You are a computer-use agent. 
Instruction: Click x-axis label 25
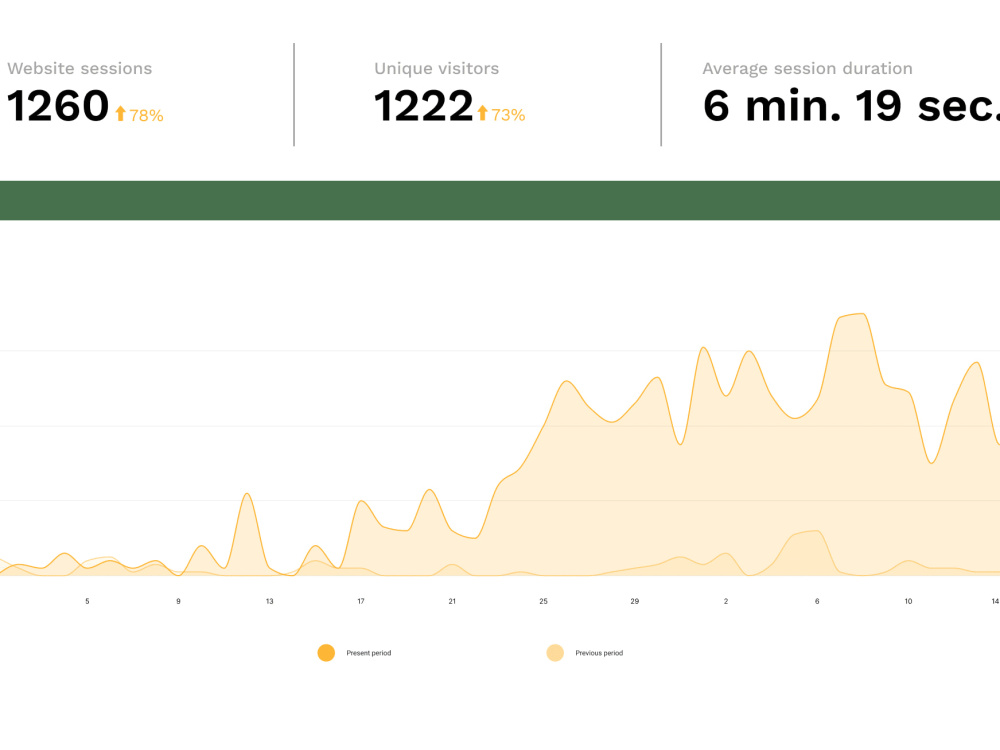(x=543, y=601)
